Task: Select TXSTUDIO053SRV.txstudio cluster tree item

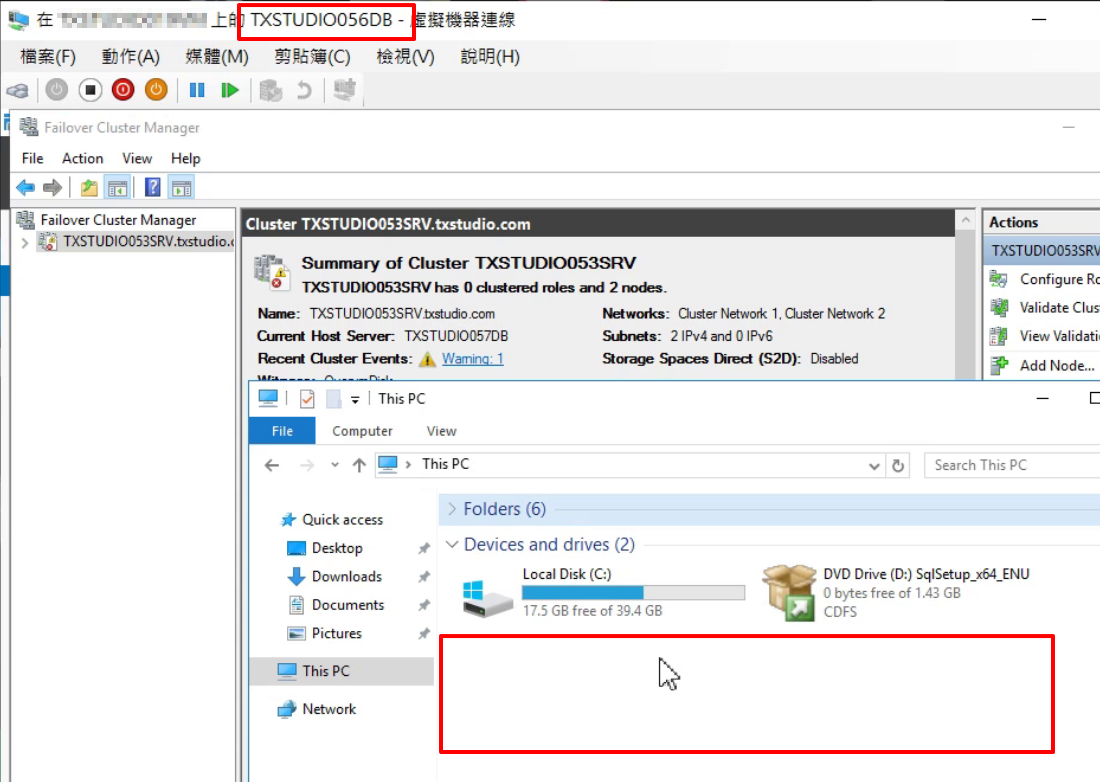Action: pyautogui.click(x=137, y=242)
